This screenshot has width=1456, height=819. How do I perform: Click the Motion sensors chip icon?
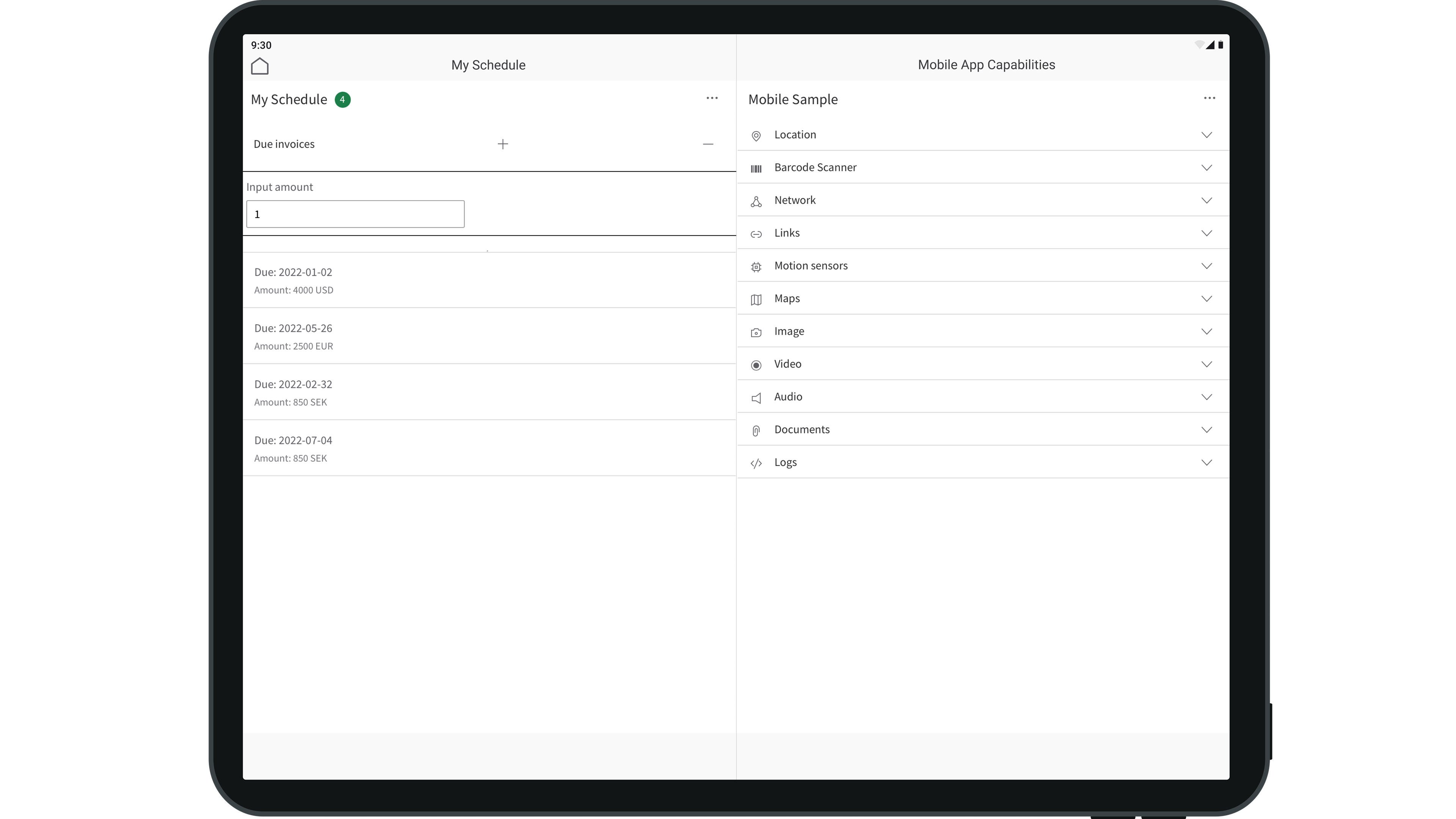point(756,267)
